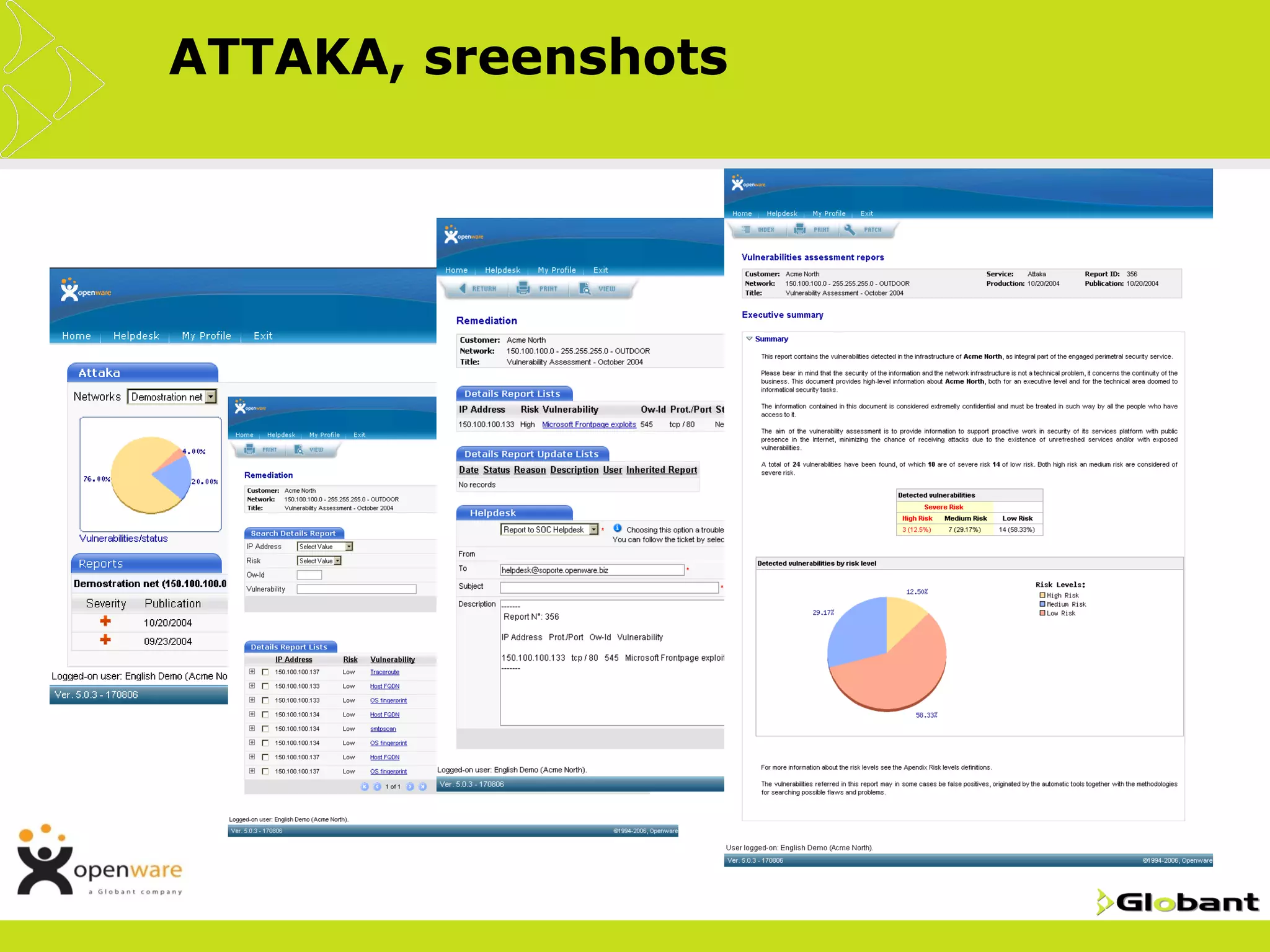The width and height of the screenshot is (1270, 952).
Task: Go to last page in Details Report pager
Action: coord(422,787)
